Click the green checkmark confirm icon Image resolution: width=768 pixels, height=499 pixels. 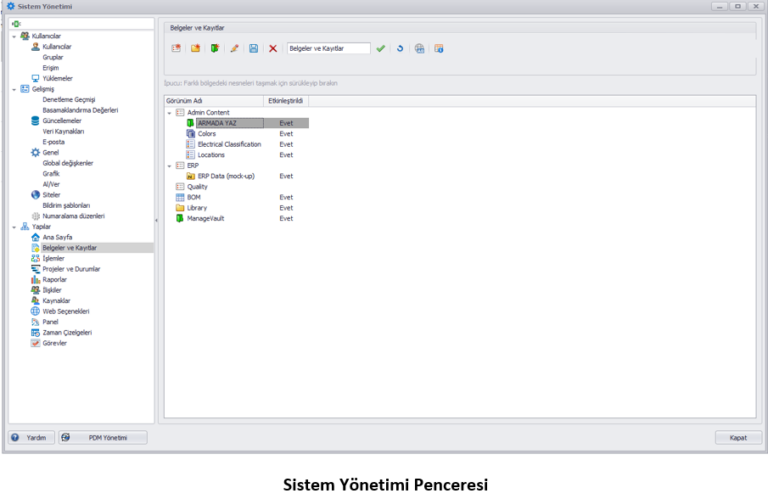click(x=381, y=48)
